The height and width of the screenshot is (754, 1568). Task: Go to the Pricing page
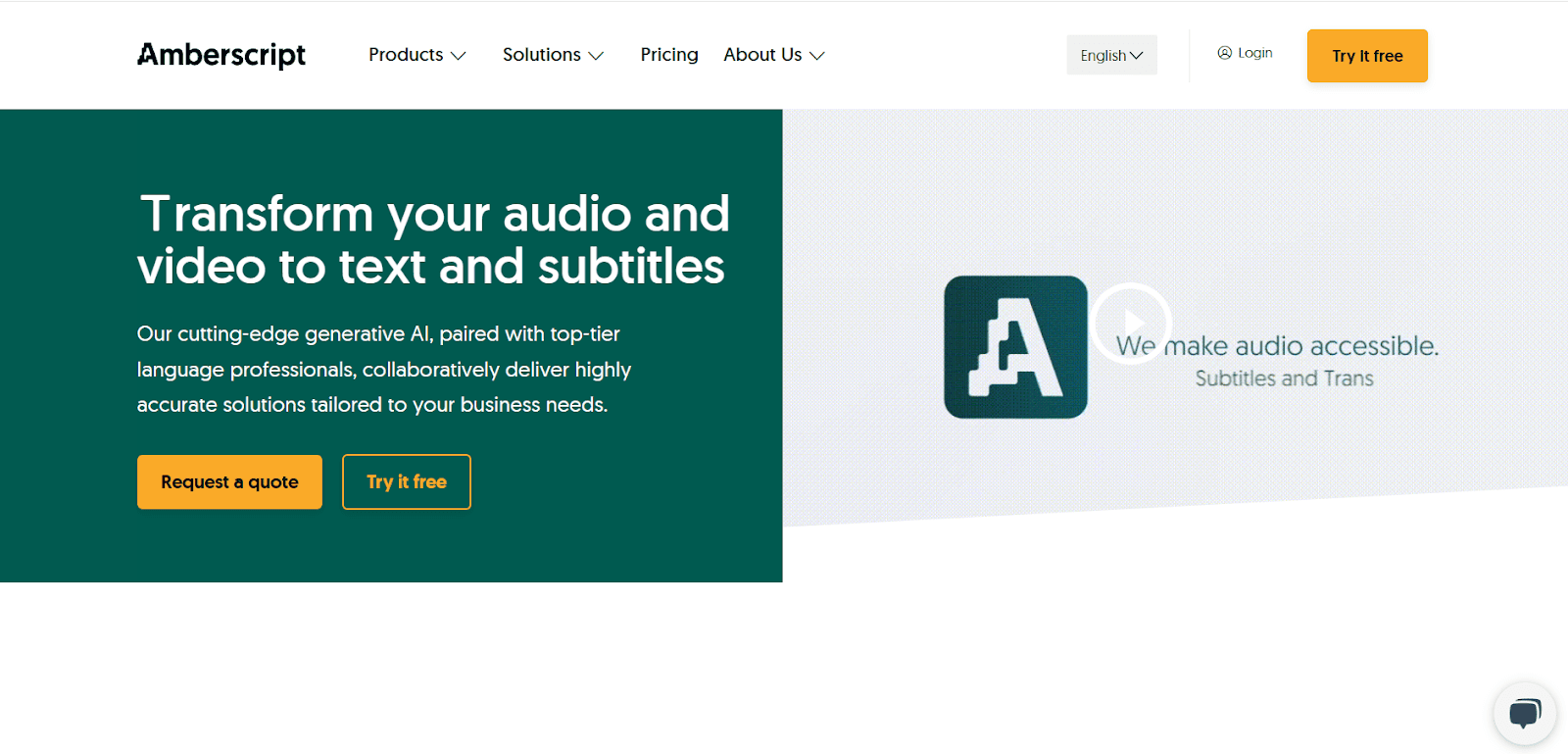pos(669,55)
